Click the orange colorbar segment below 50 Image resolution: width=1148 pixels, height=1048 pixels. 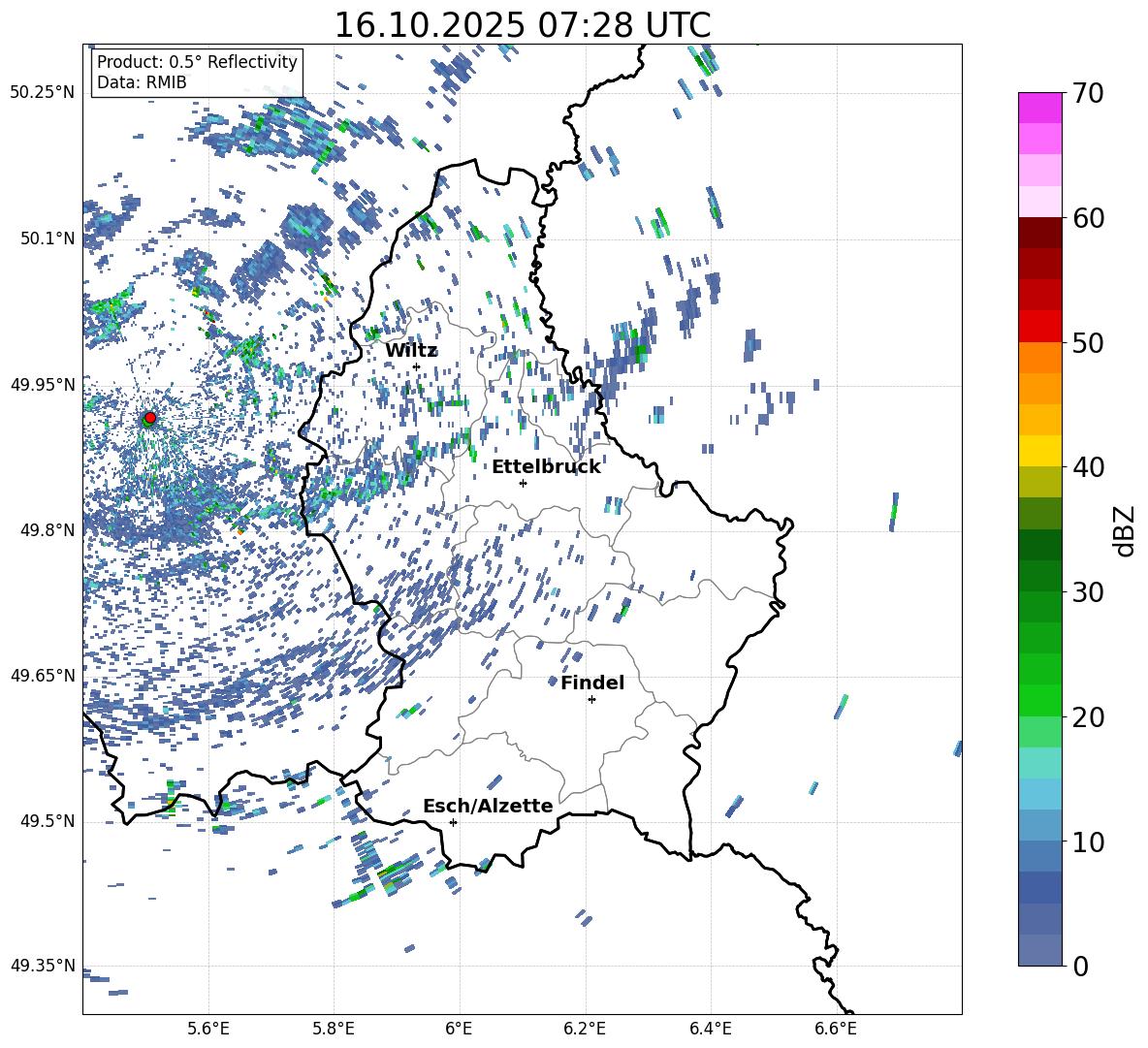(1040, 357)
